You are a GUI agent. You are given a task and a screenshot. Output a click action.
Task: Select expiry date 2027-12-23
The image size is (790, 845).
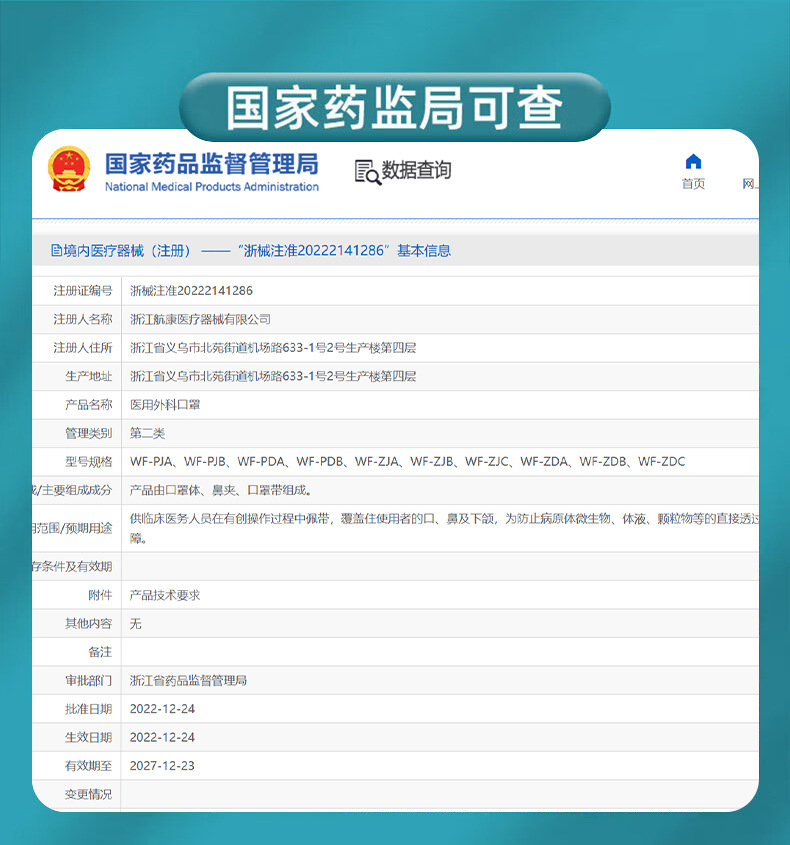[162, 766]
